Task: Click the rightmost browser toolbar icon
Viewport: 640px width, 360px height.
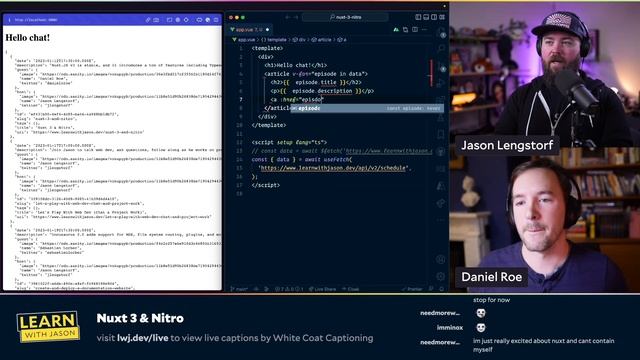Action: pyautogui.click(x=216, y=20)
